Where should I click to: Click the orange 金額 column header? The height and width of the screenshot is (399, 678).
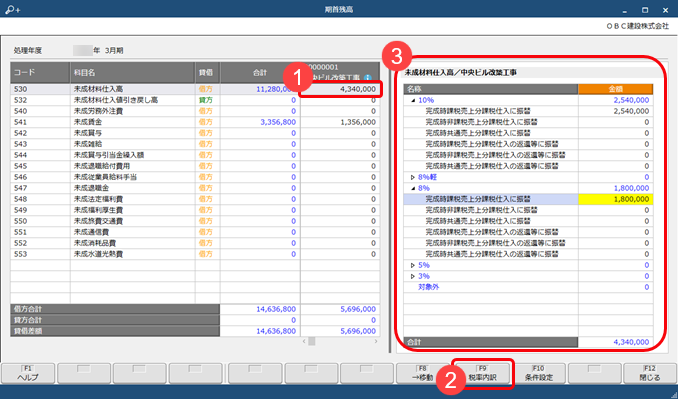(x=615, y=89)
